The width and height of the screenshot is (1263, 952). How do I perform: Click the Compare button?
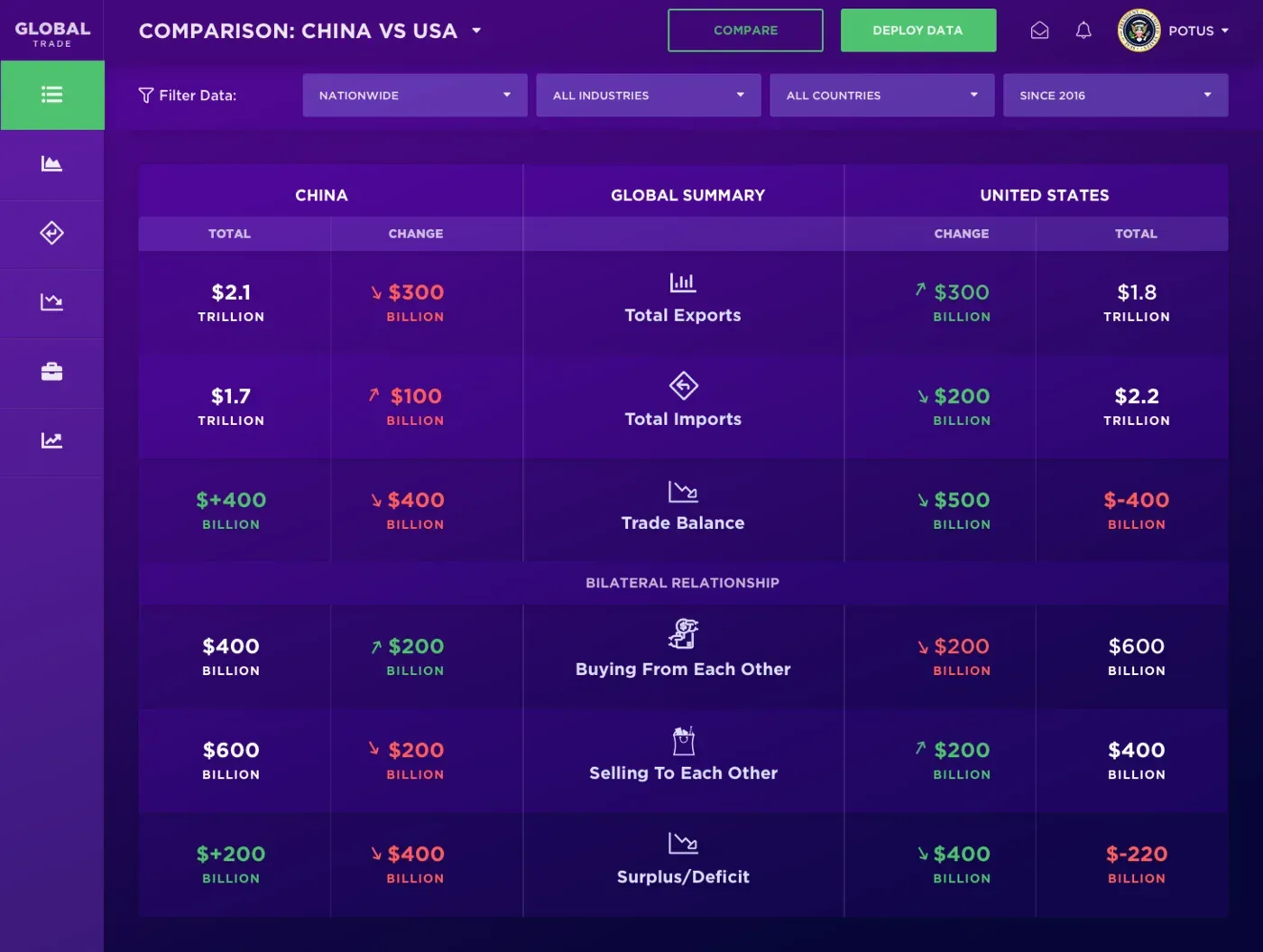click(745, 31)
